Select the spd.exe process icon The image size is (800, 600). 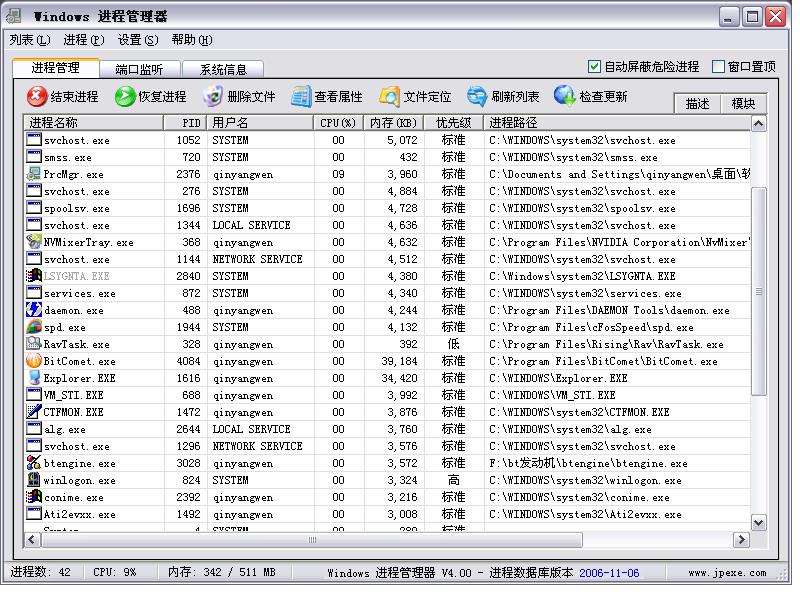(34, 327)
